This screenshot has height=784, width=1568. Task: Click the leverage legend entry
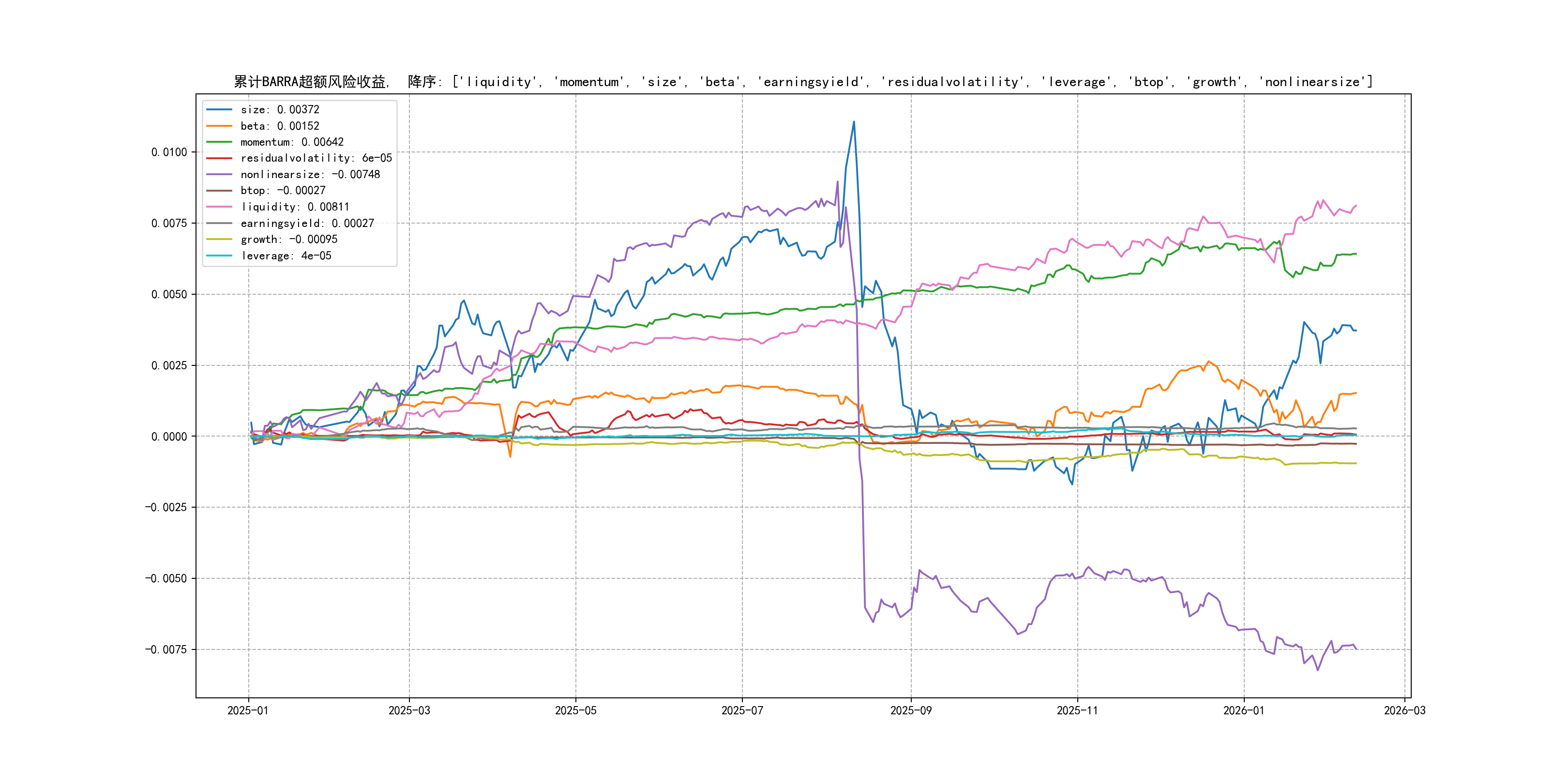tap(286, 256)
